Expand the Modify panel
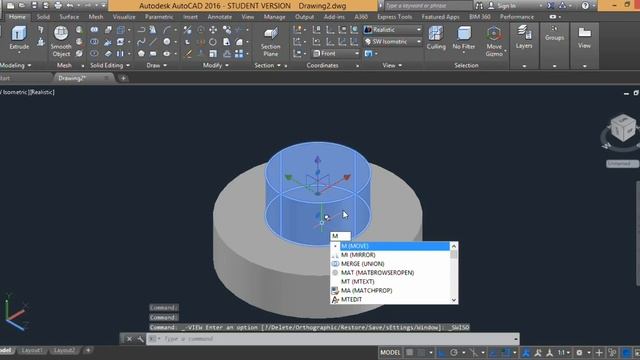The height and width of the screenshot is (360, 640). point(216,65)
